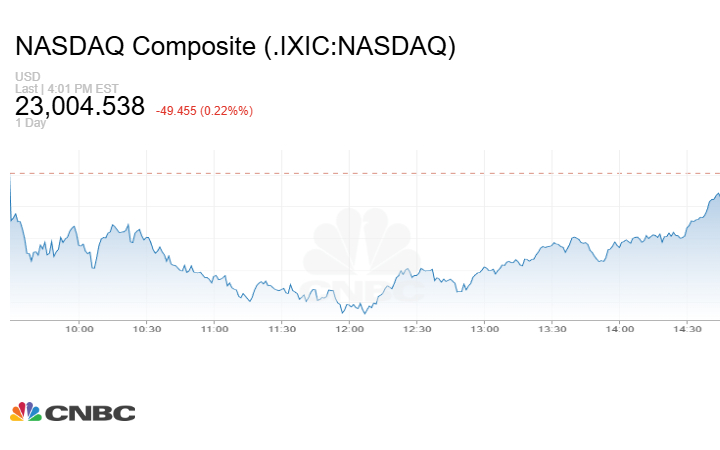Click the 14:00 time axis label
Image resolution: width=720 pixels, height=450 pixels.
[x=620, y=329]
